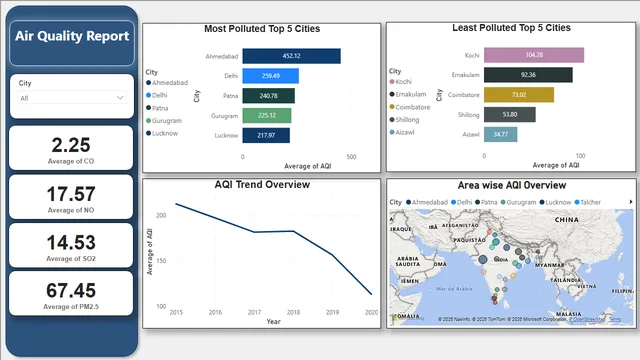This screenshot has width=640, height=360.
Task: Click the 2018 label on trend axis
Action: tap(293, 312)
